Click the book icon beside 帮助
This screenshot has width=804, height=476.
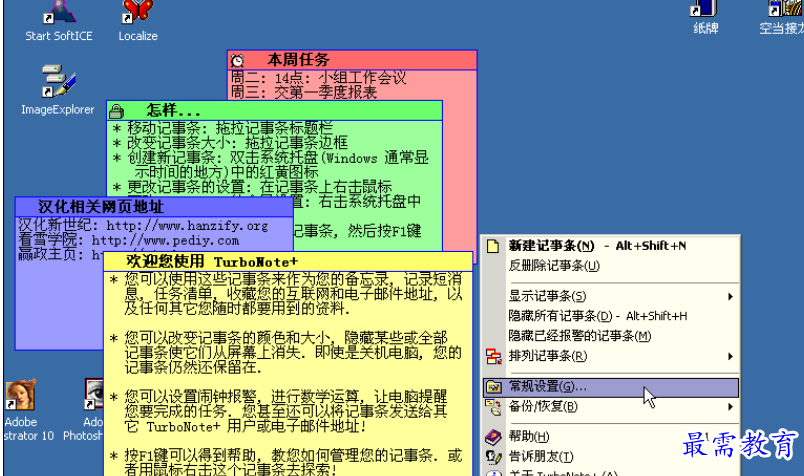493,437
